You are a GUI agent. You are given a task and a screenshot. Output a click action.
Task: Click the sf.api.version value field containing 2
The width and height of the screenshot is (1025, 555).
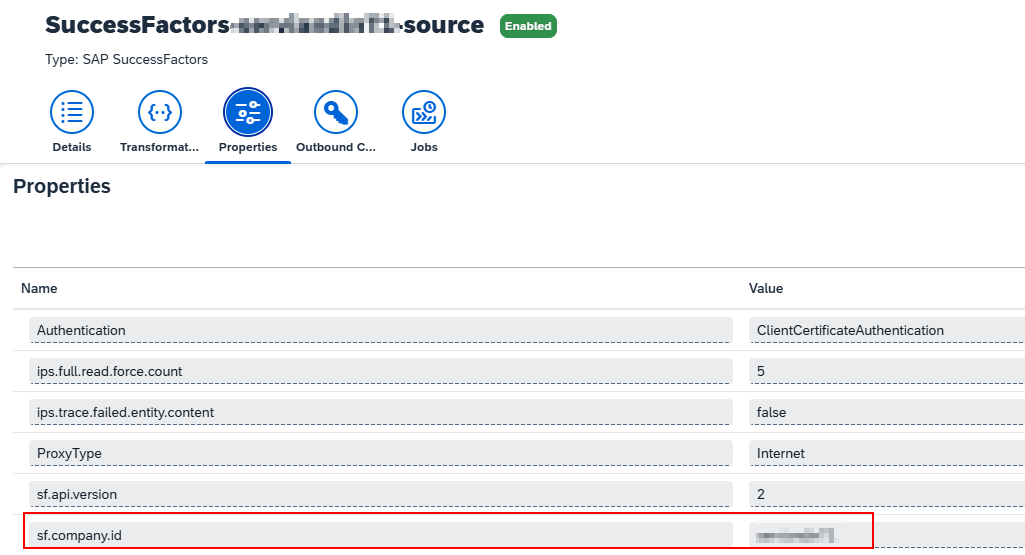(x=887, y=494)
